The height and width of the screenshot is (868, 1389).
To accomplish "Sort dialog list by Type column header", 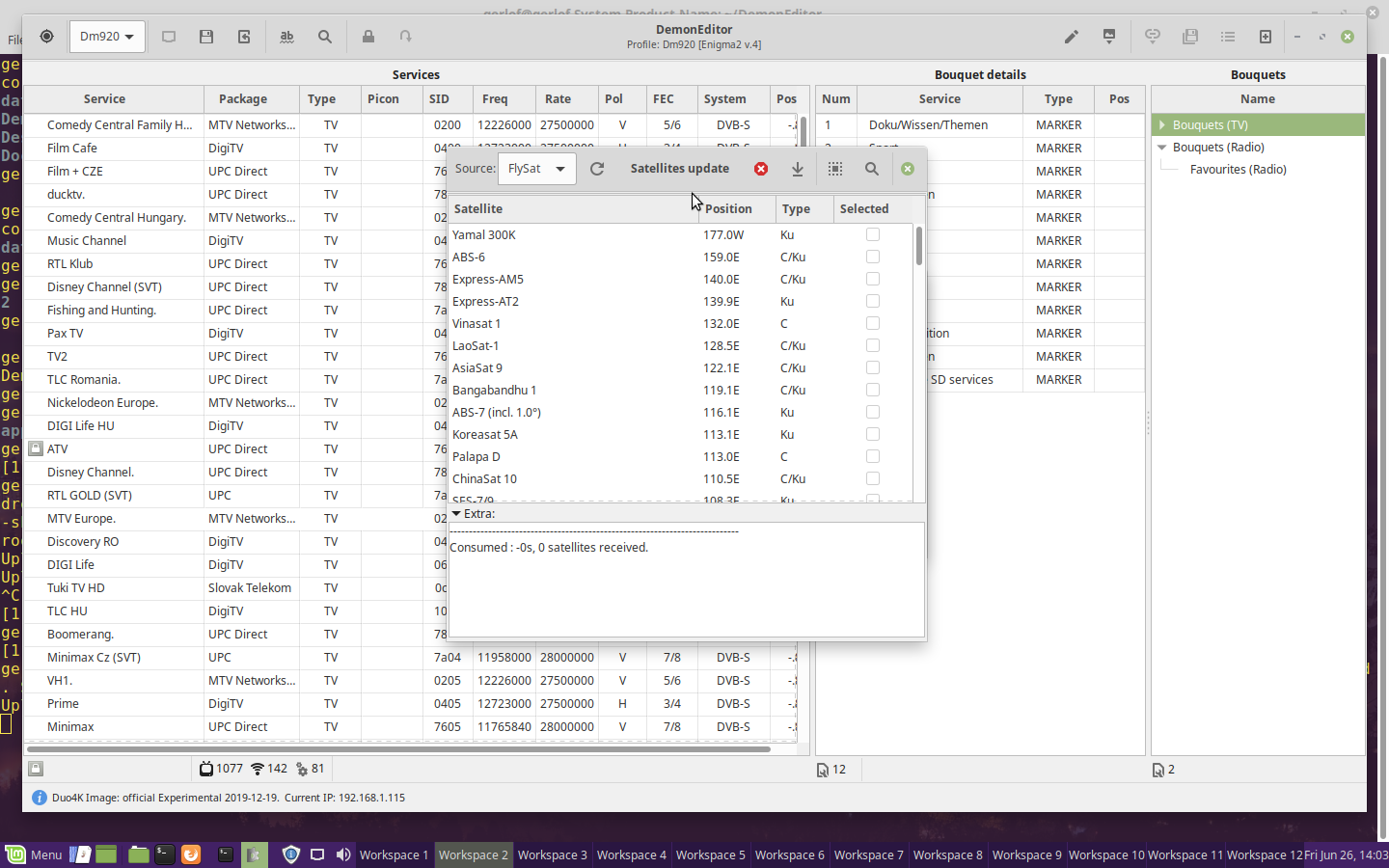I will click(x=804, y=208).
